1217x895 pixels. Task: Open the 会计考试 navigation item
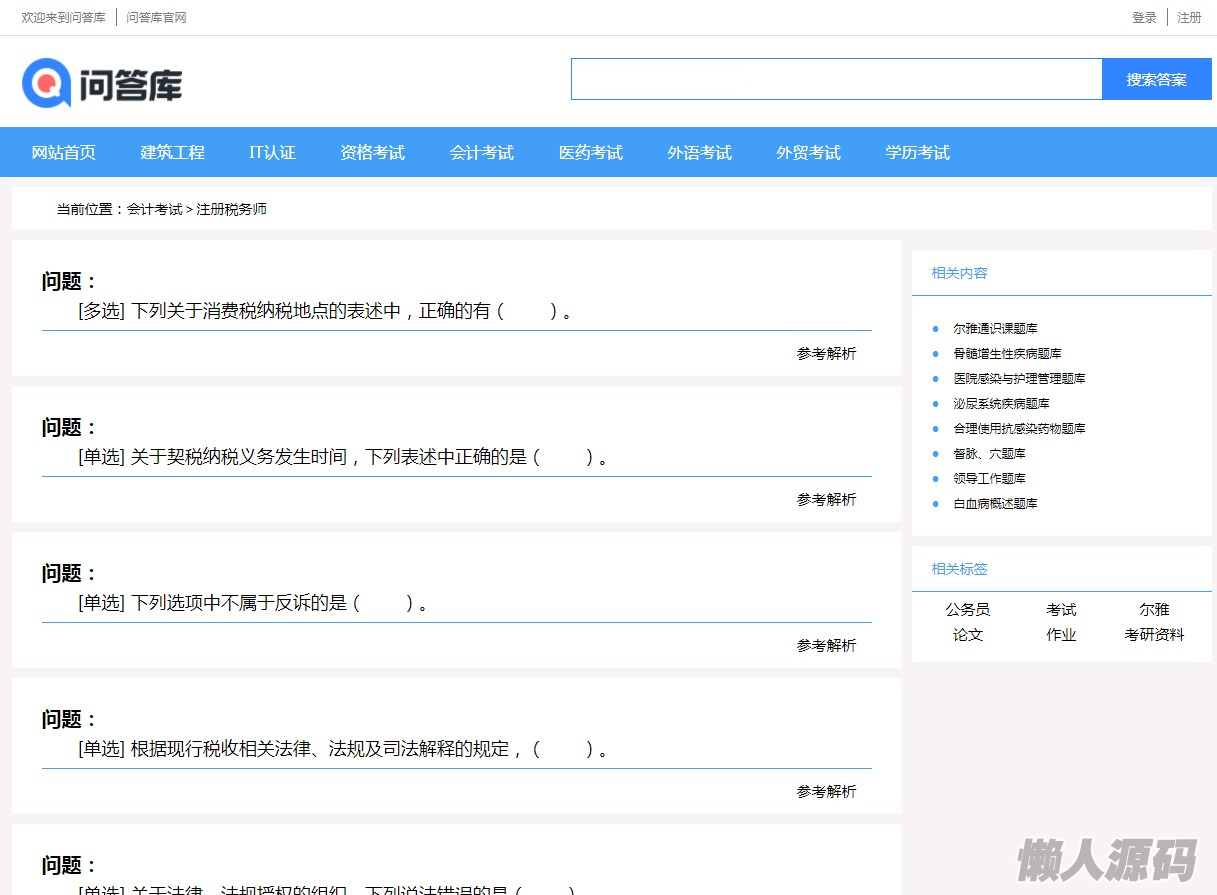point(481,153)
